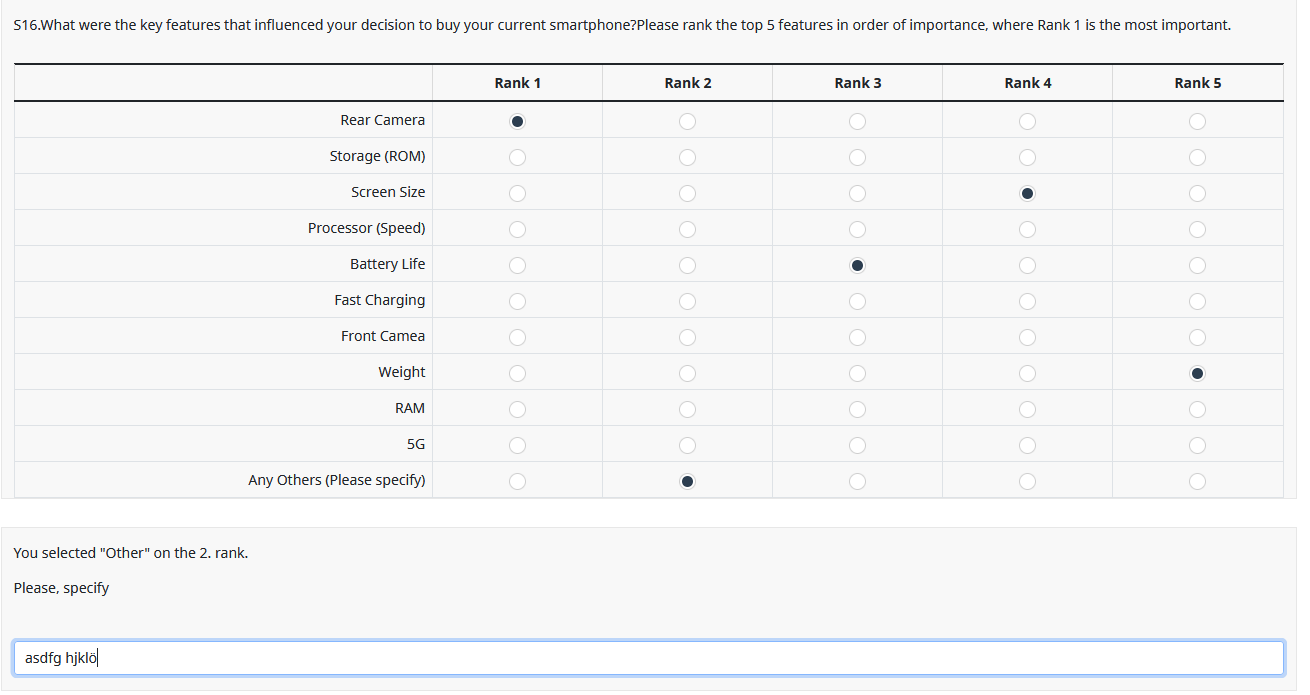Click the Please specify text field

[x=648, y=658]
